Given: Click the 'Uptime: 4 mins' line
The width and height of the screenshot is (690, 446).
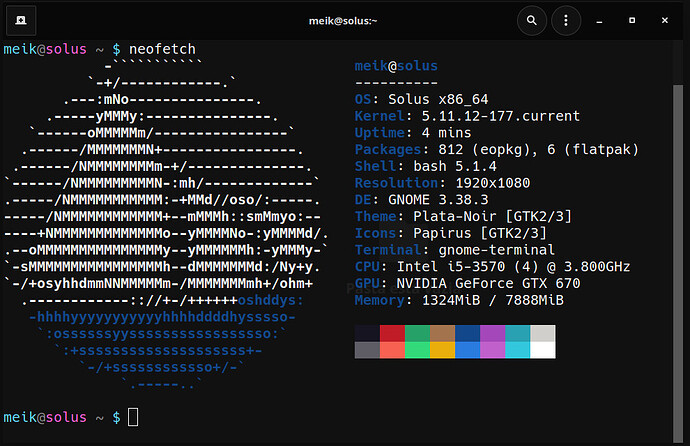Looking at the screenshot, I should pyautogui.click(x=413, y=133).
